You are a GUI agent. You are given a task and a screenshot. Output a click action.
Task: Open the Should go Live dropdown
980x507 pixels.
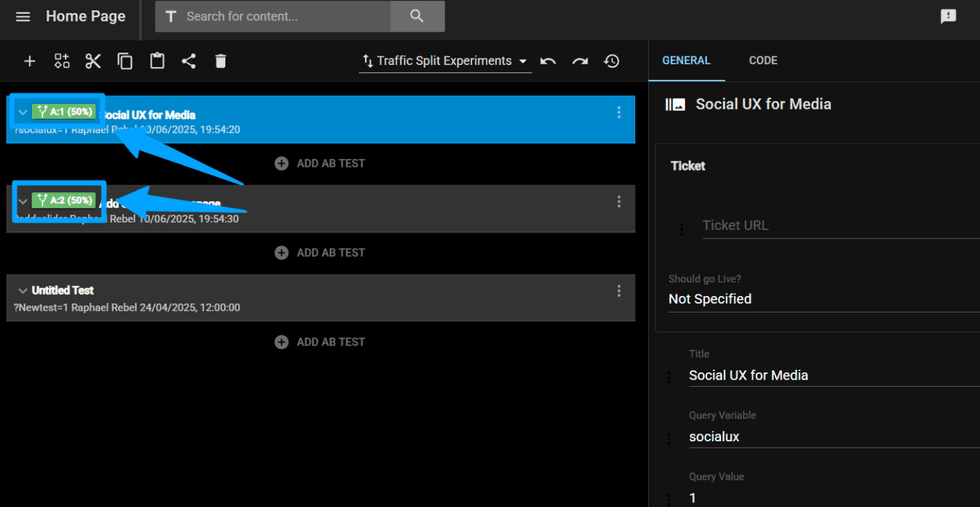(x=824, y=299)
